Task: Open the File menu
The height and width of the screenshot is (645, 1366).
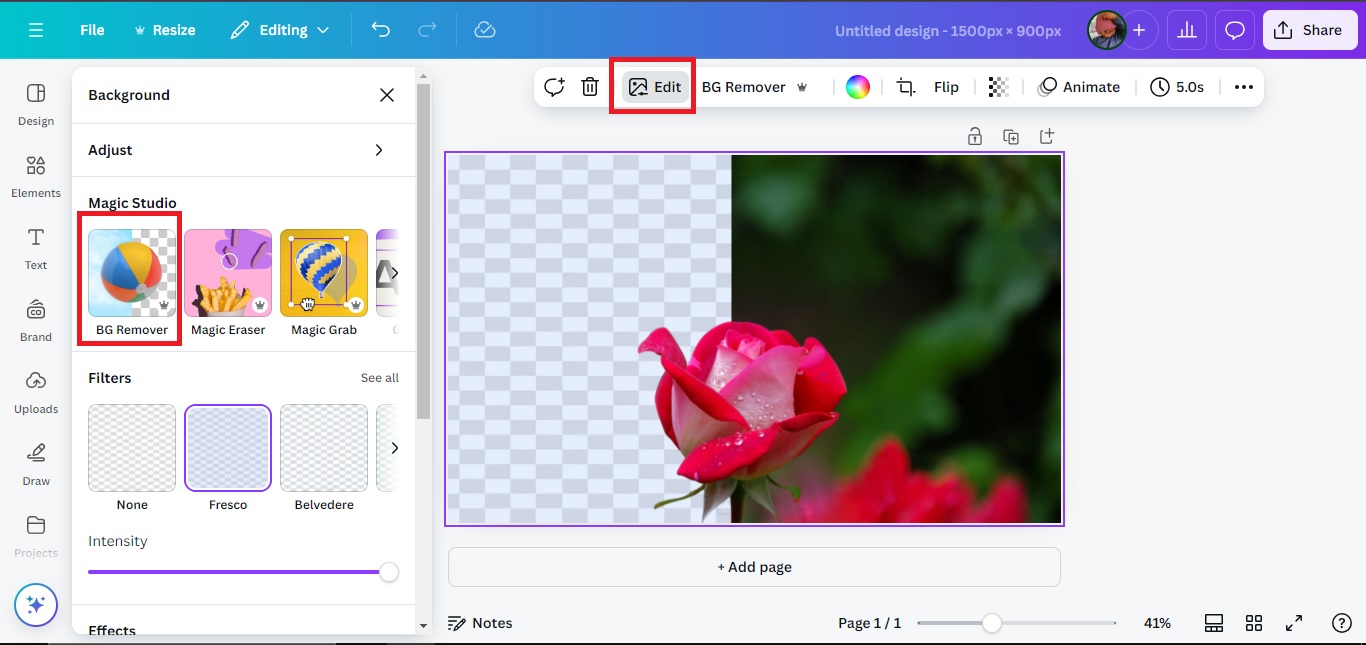Action: 92,30
